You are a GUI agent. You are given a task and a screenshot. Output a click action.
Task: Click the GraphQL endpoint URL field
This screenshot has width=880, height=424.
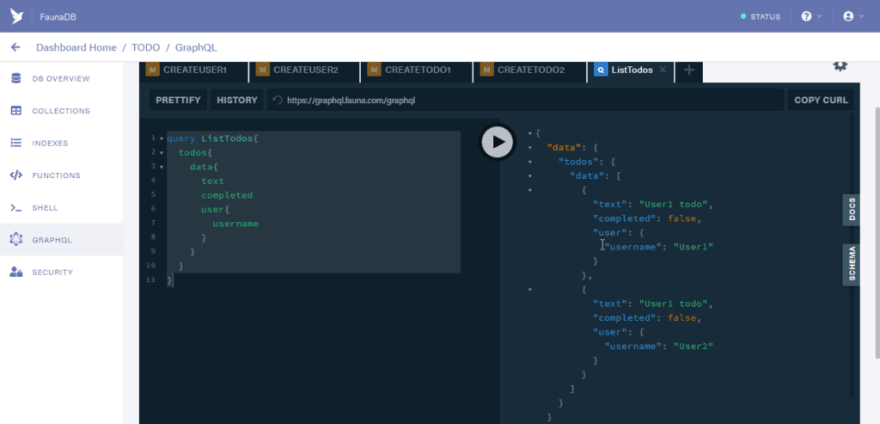tap(525, 101)
